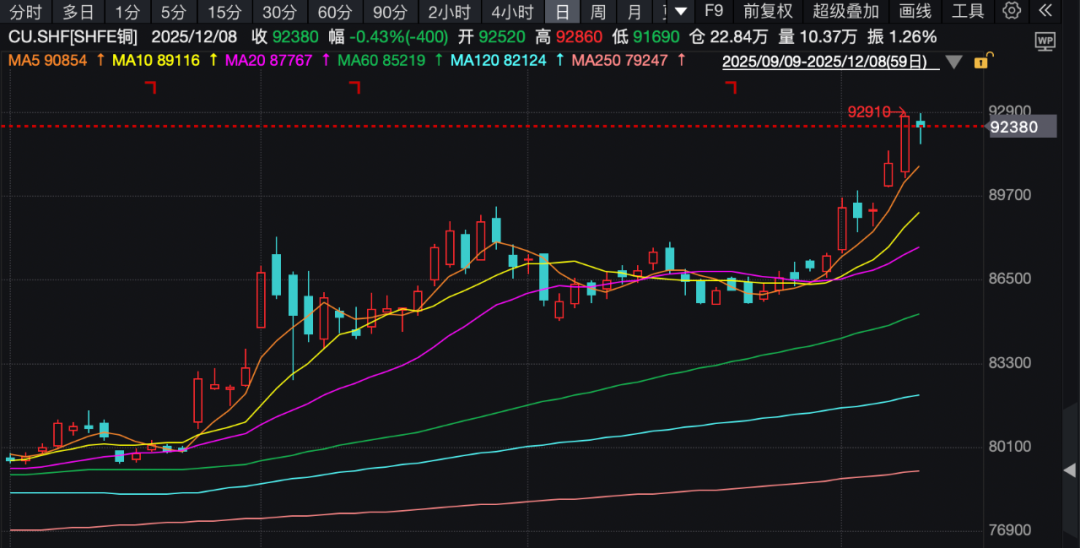Click the 92380 current price tag
Screen dimensions: 1080x548
(x=1013, y=127)
